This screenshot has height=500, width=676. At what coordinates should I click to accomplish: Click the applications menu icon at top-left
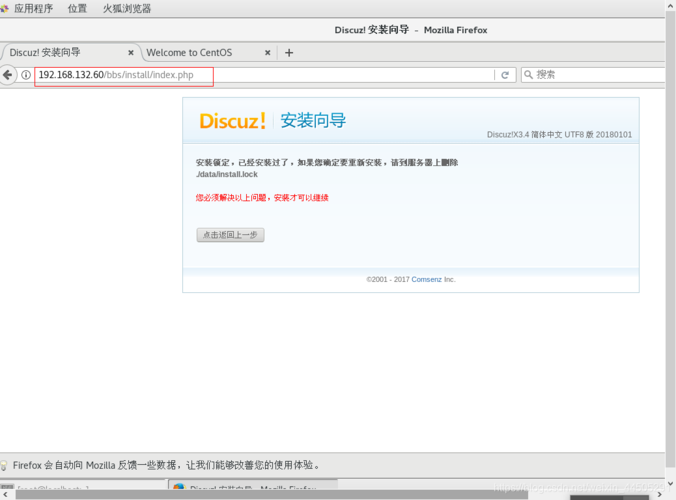(4, 8)
